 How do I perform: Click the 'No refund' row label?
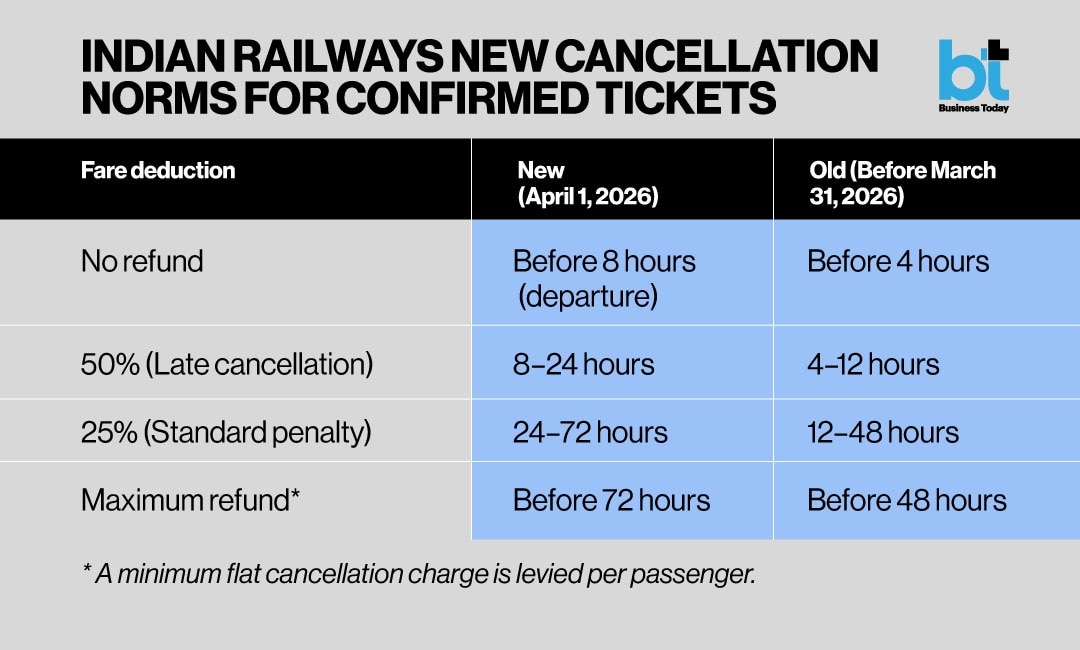click(x=142, y=262)
